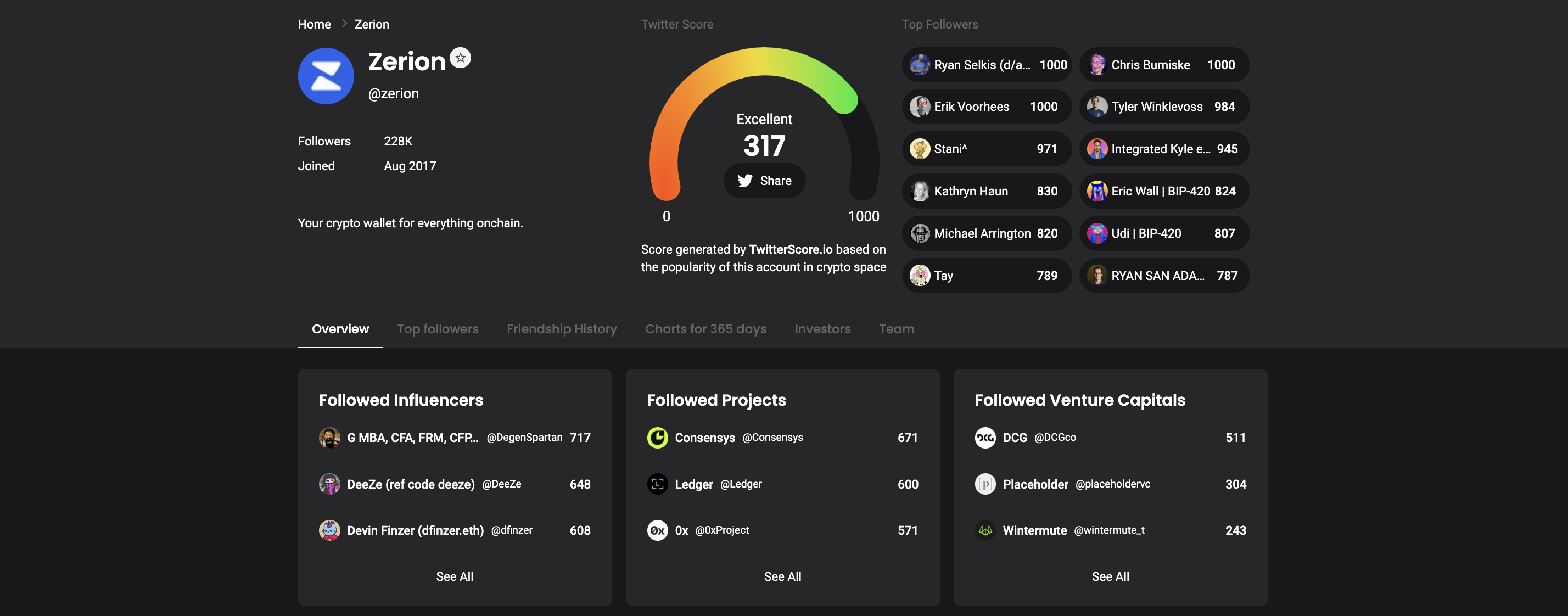Click the 228K followers value

pos(398,141)
